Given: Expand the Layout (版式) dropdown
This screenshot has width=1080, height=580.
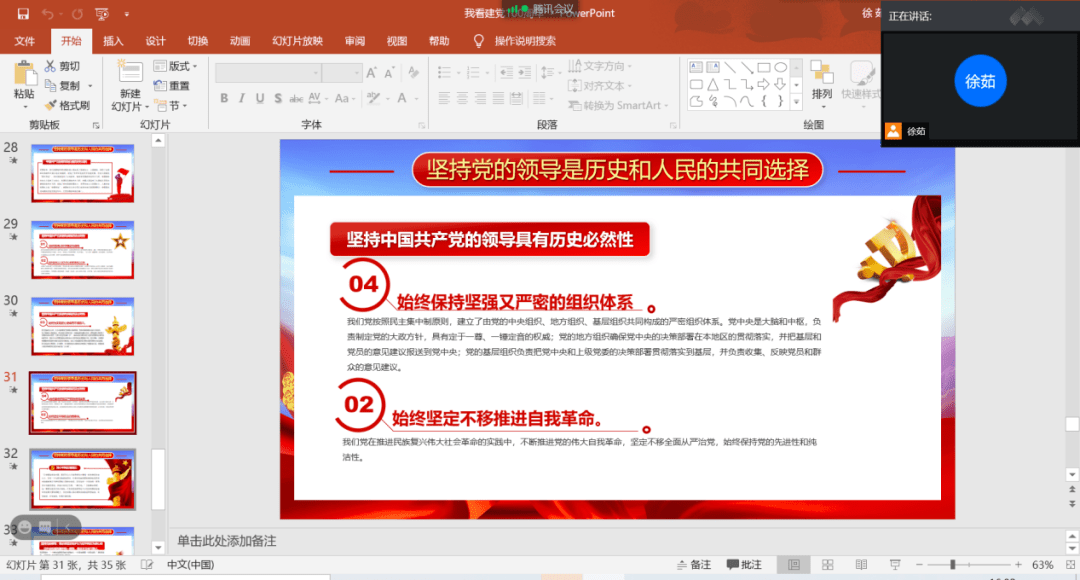Looking at the screenshot, I should click(176, 66).
